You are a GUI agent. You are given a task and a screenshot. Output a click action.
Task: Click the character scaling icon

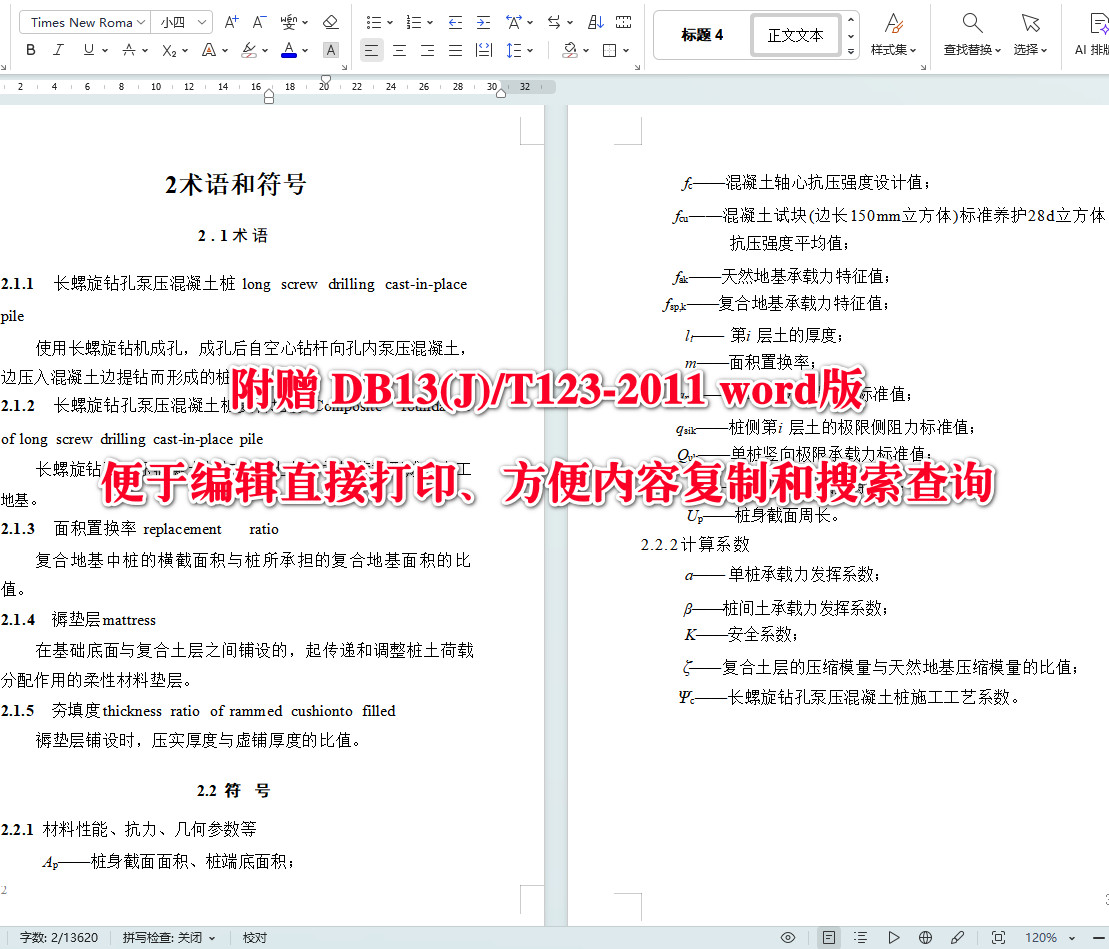tap(513, 23)
